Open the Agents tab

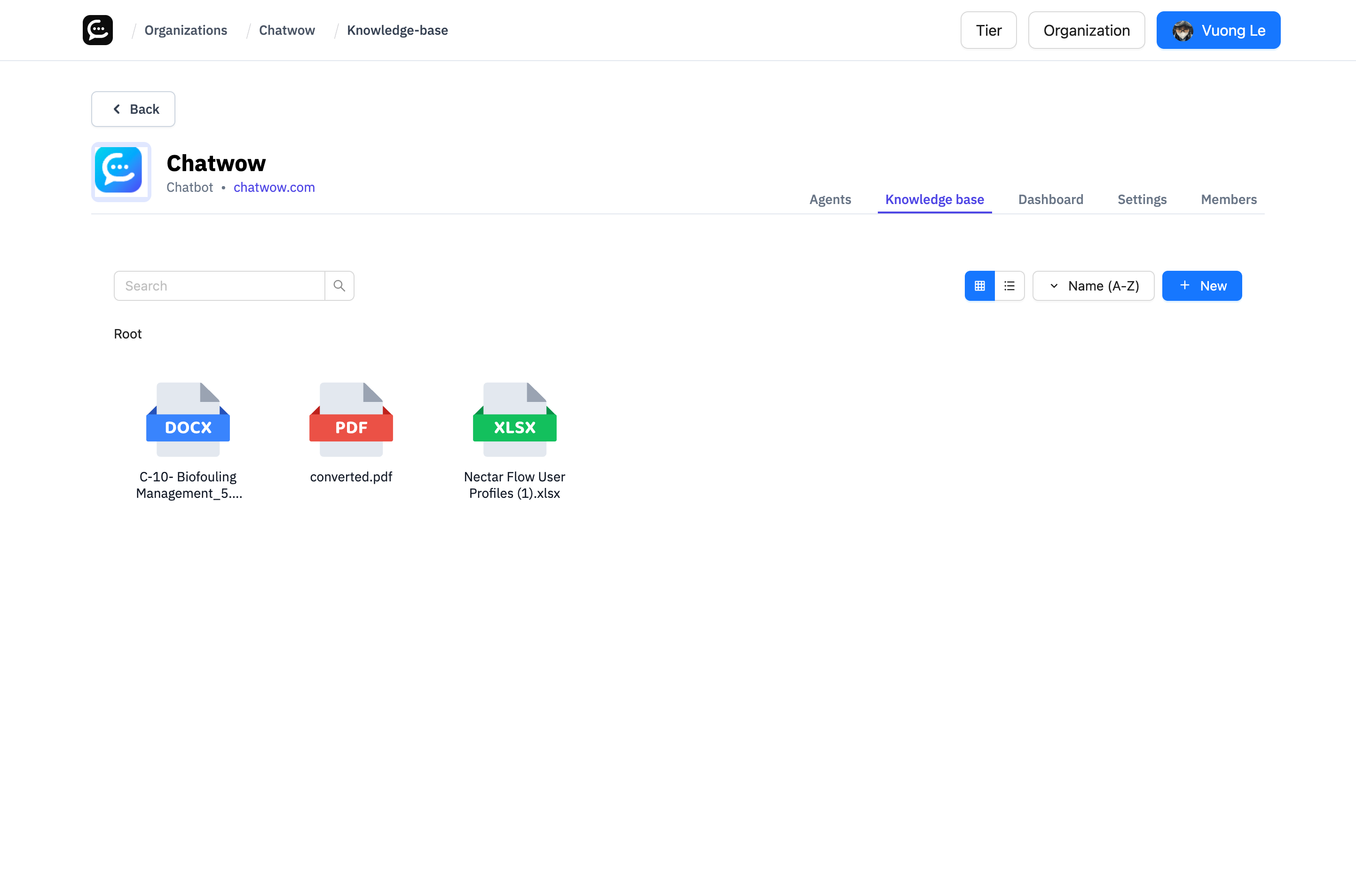pos(830,199)
